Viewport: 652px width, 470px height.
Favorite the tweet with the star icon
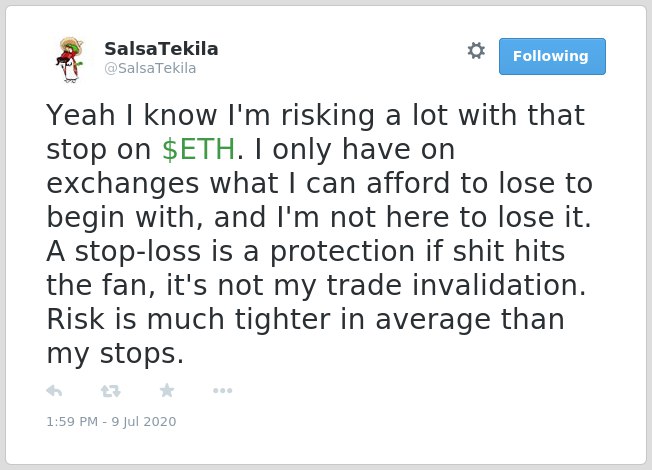click(167, 390)
